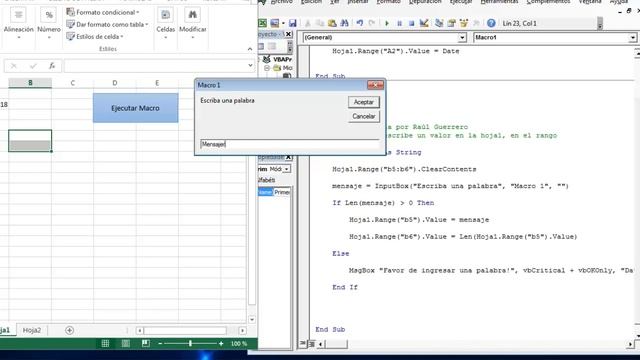Image resolution: width=640 pixels, height=360 pixels.
Task: Click the Break pause icon in VBA toolbar
Action: pos(399,23)
